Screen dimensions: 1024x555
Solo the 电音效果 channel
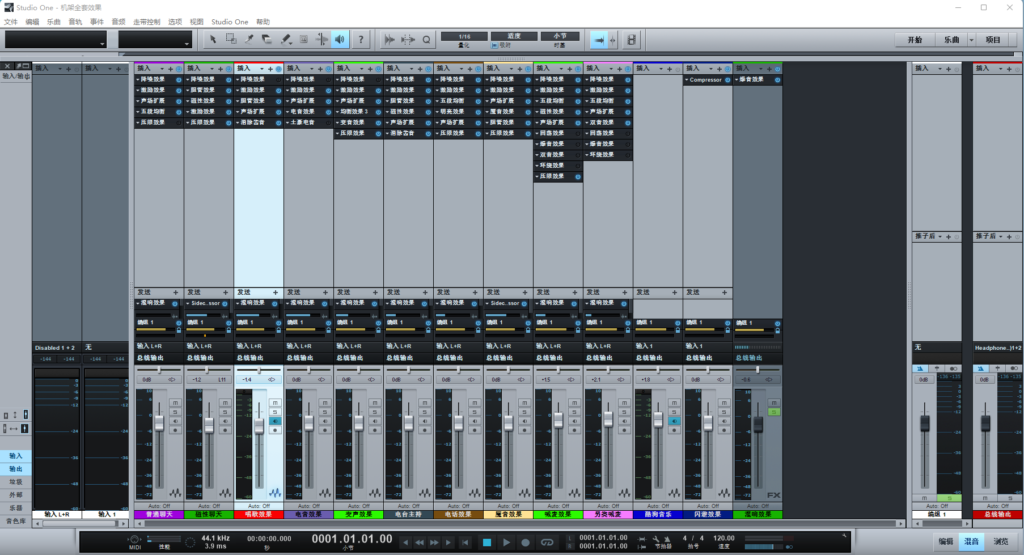point(324,410)
